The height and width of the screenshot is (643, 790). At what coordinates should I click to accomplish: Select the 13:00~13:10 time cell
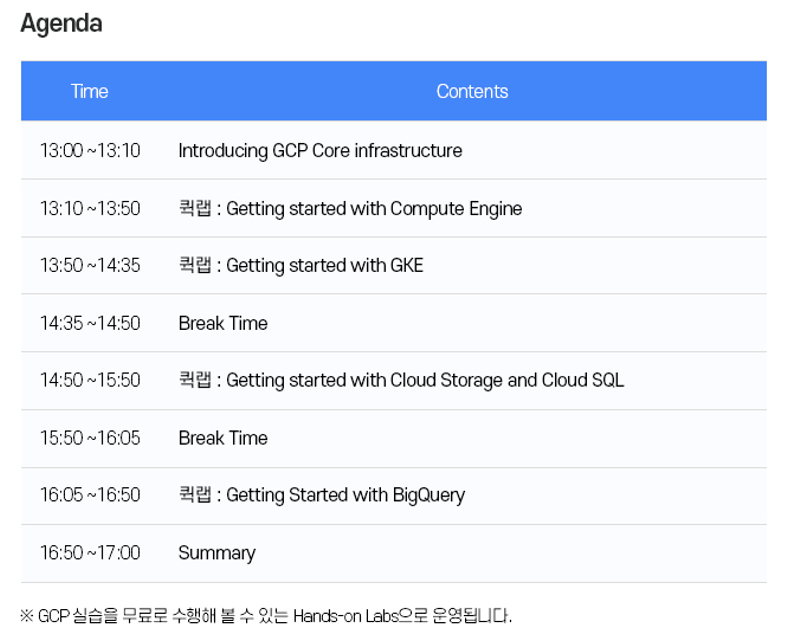tap(90, 151)
